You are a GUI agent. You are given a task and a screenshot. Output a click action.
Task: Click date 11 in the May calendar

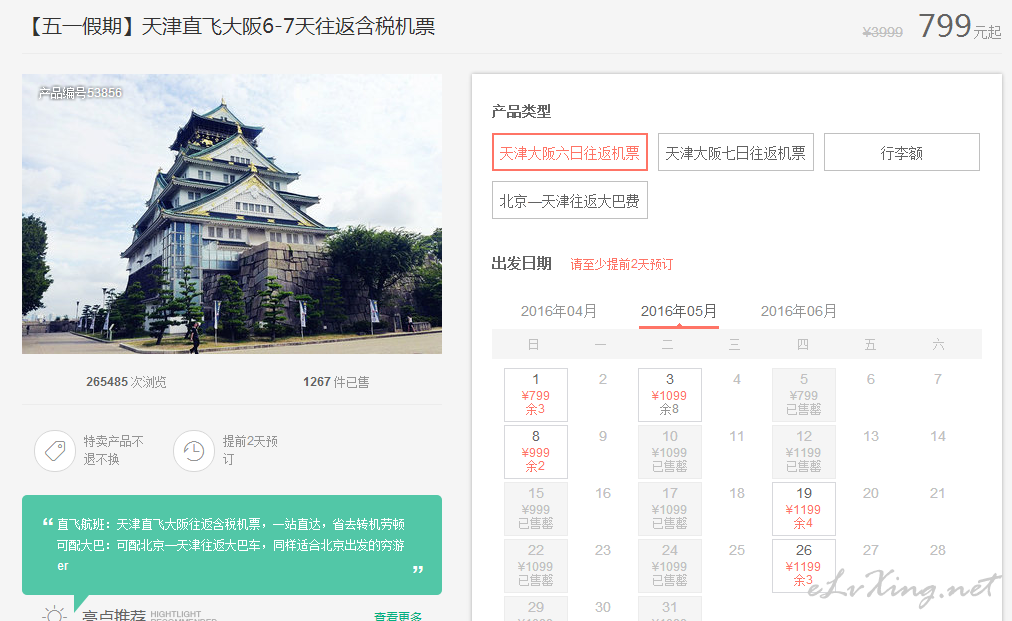click(x=736, y=436)
